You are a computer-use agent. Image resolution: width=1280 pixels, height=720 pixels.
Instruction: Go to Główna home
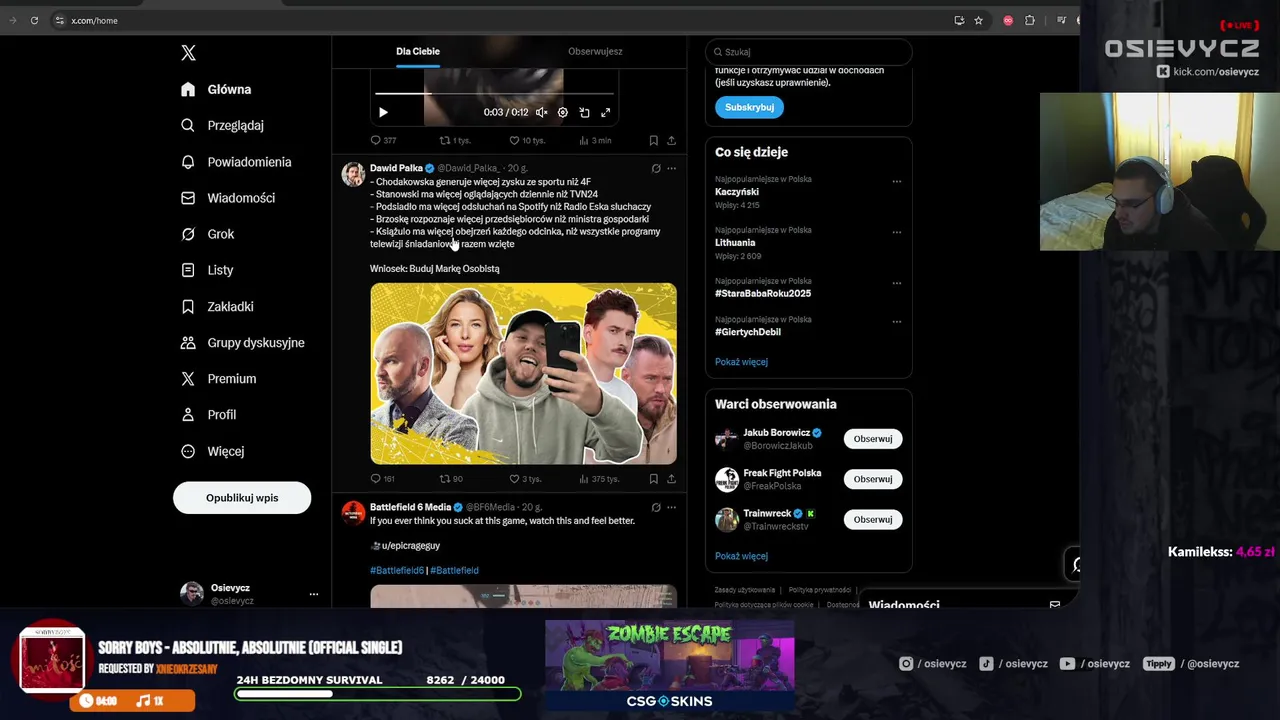215,89
